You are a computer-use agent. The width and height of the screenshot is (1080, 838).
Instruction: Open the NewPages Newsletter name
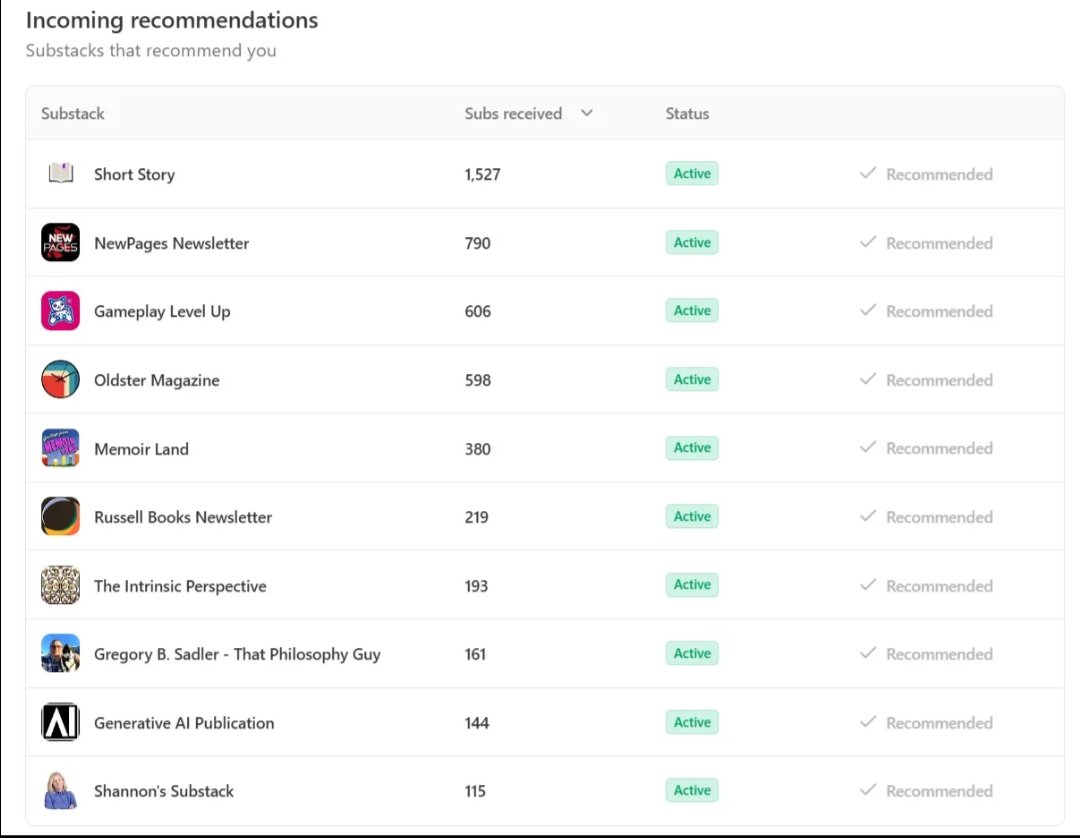[x=172, y=244]
